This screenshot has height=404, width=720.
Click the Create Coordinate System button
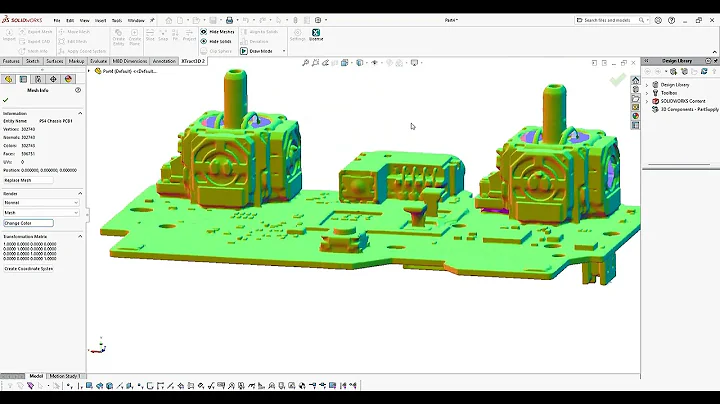[28, 269]
